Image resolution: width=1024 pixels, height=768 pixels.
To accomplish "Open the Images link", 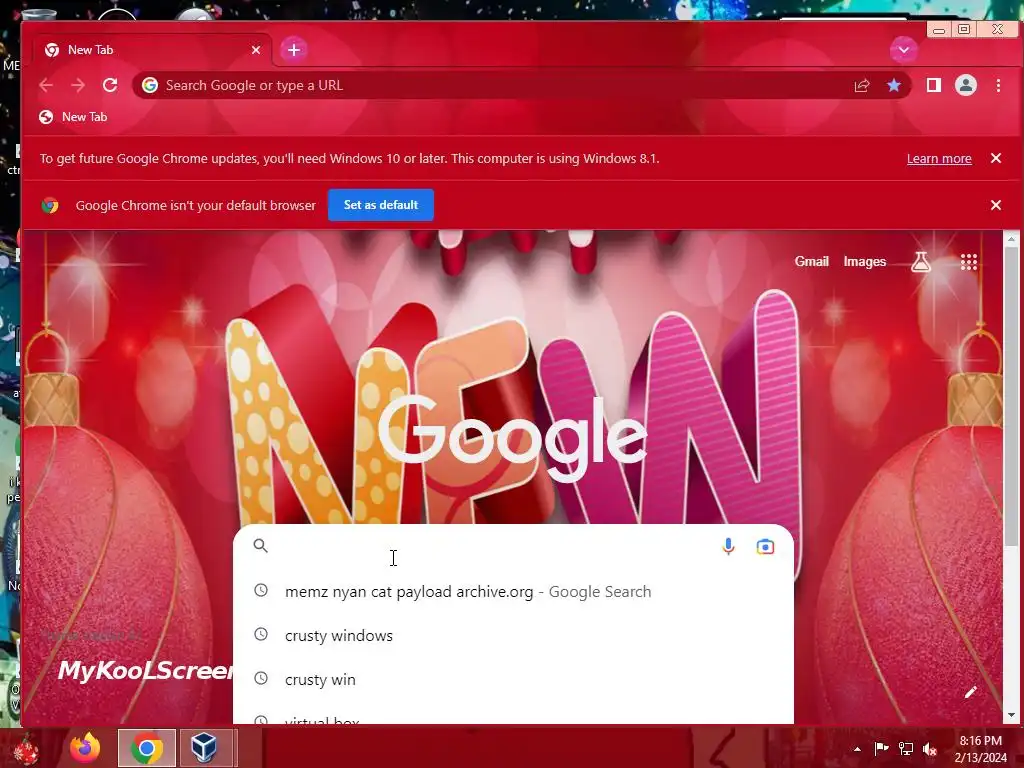I will (865, 261).
